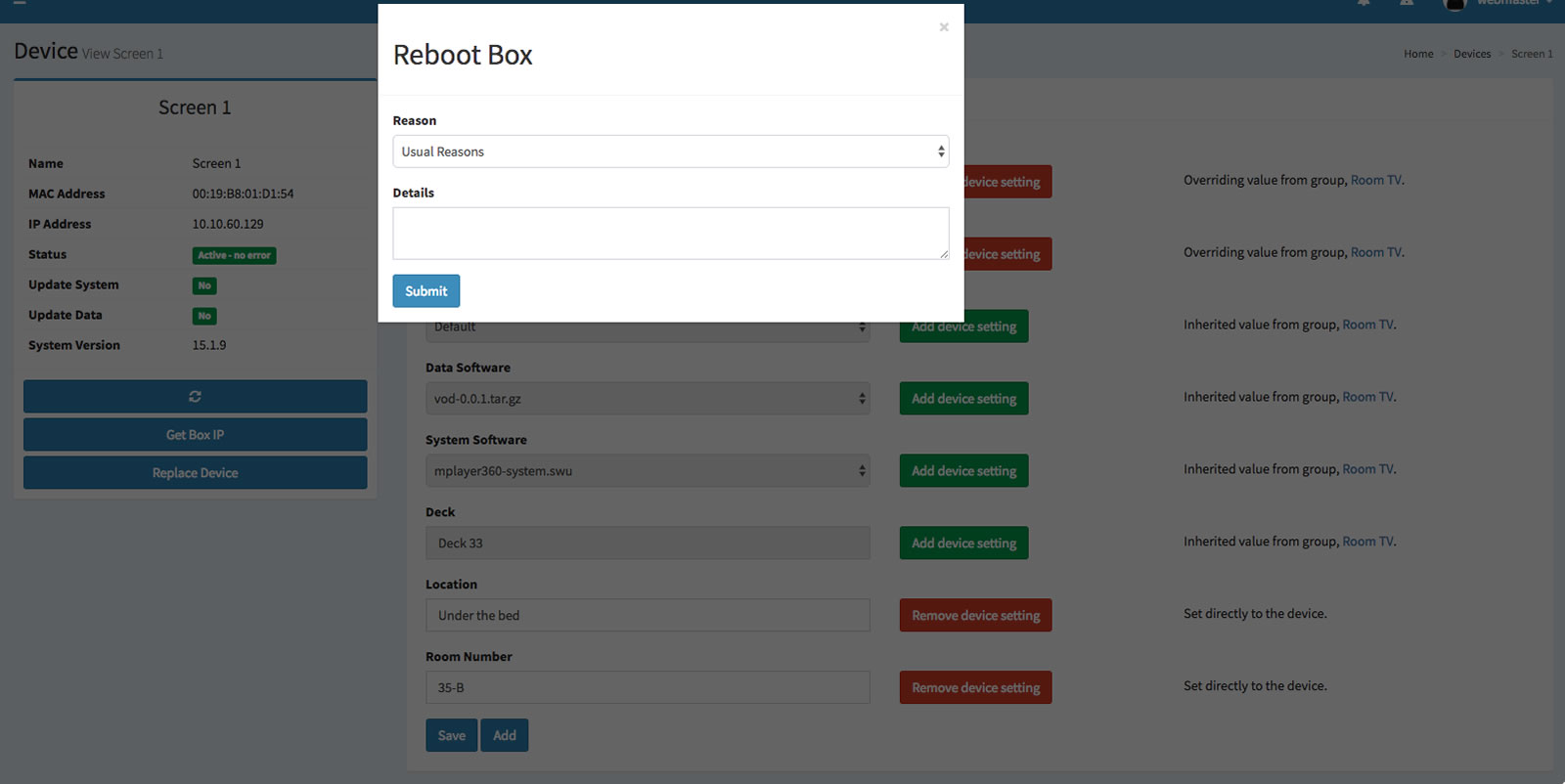1565x784 pixels.
Task: Open Room TV link in Data Software row
Action: (1367, 397)
